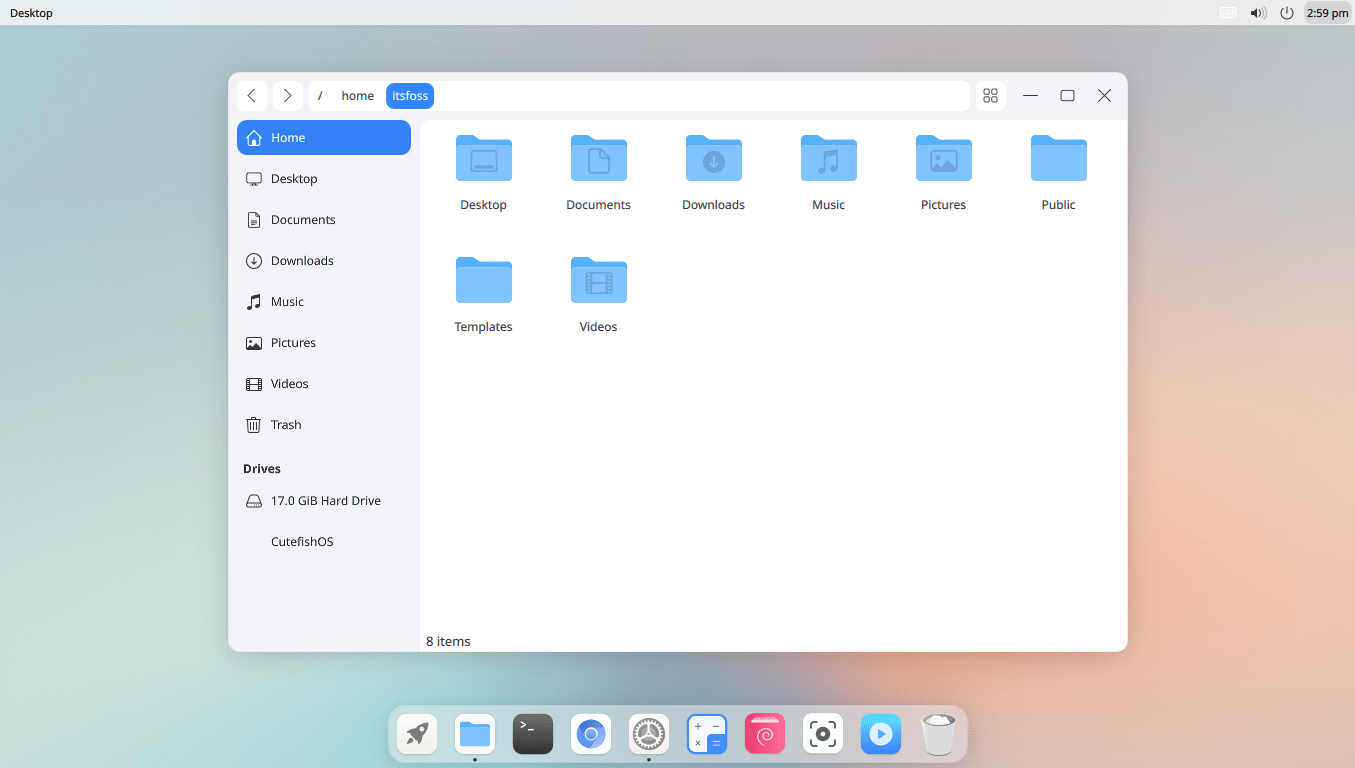Launch the Video Player from the dock

click(881, 733)
